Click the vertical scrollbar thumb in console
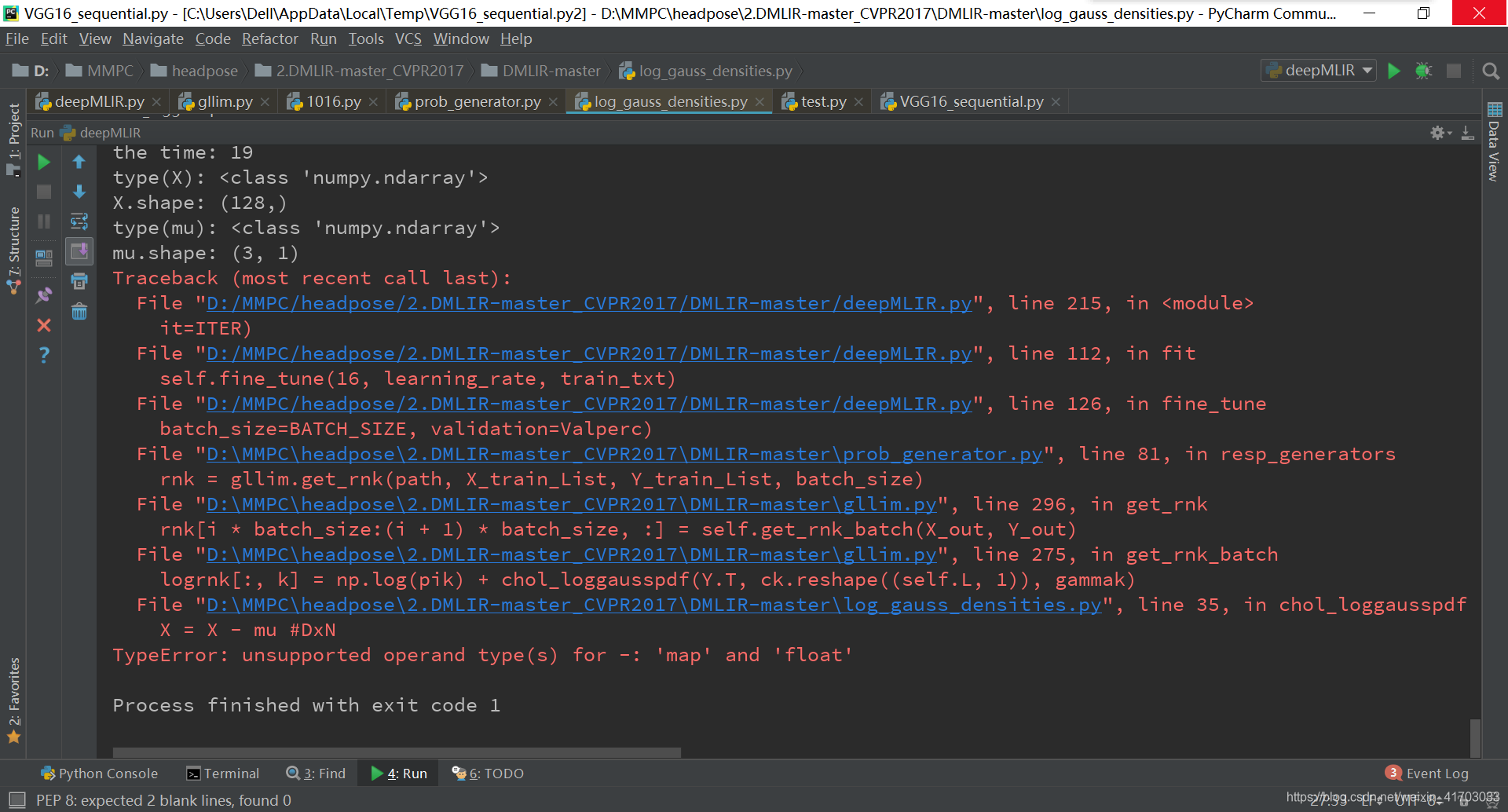This screenshot has height=812, width=1508. (x=1475, y=738)
